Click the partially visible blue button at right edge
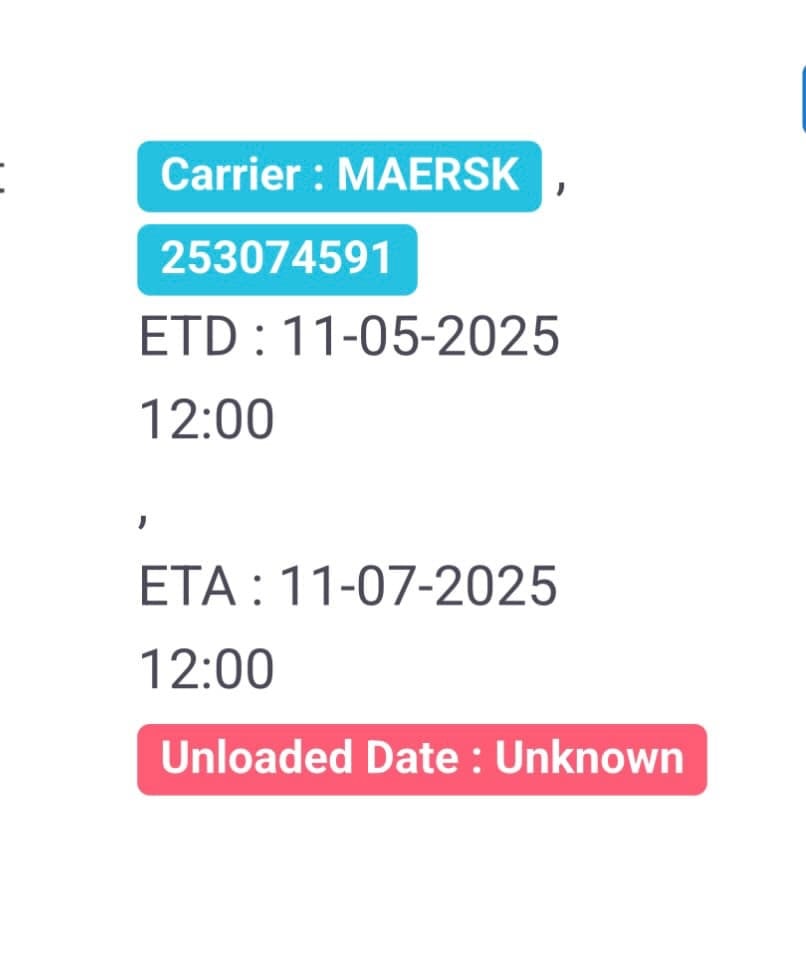 (x=804, y=99)
